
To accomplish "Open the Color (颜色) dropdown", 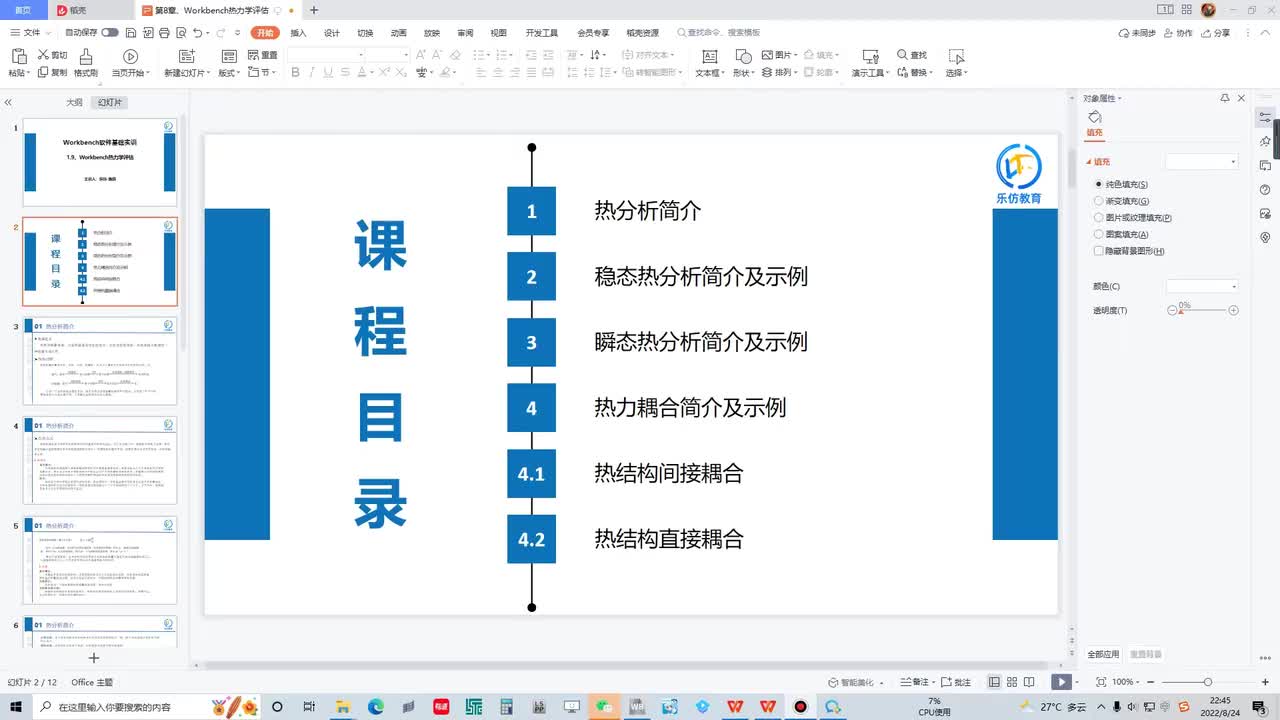I will 1202,286.
